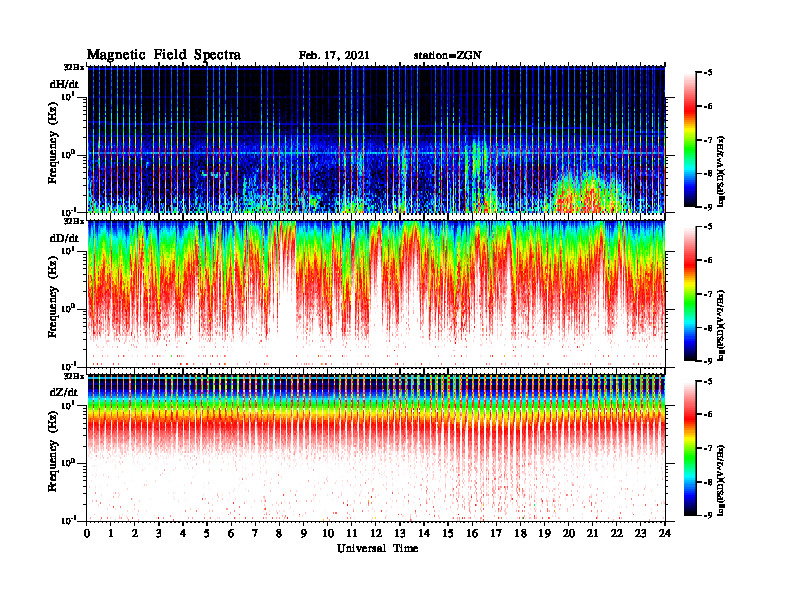Click the "Universal Time" axis label

378,548
